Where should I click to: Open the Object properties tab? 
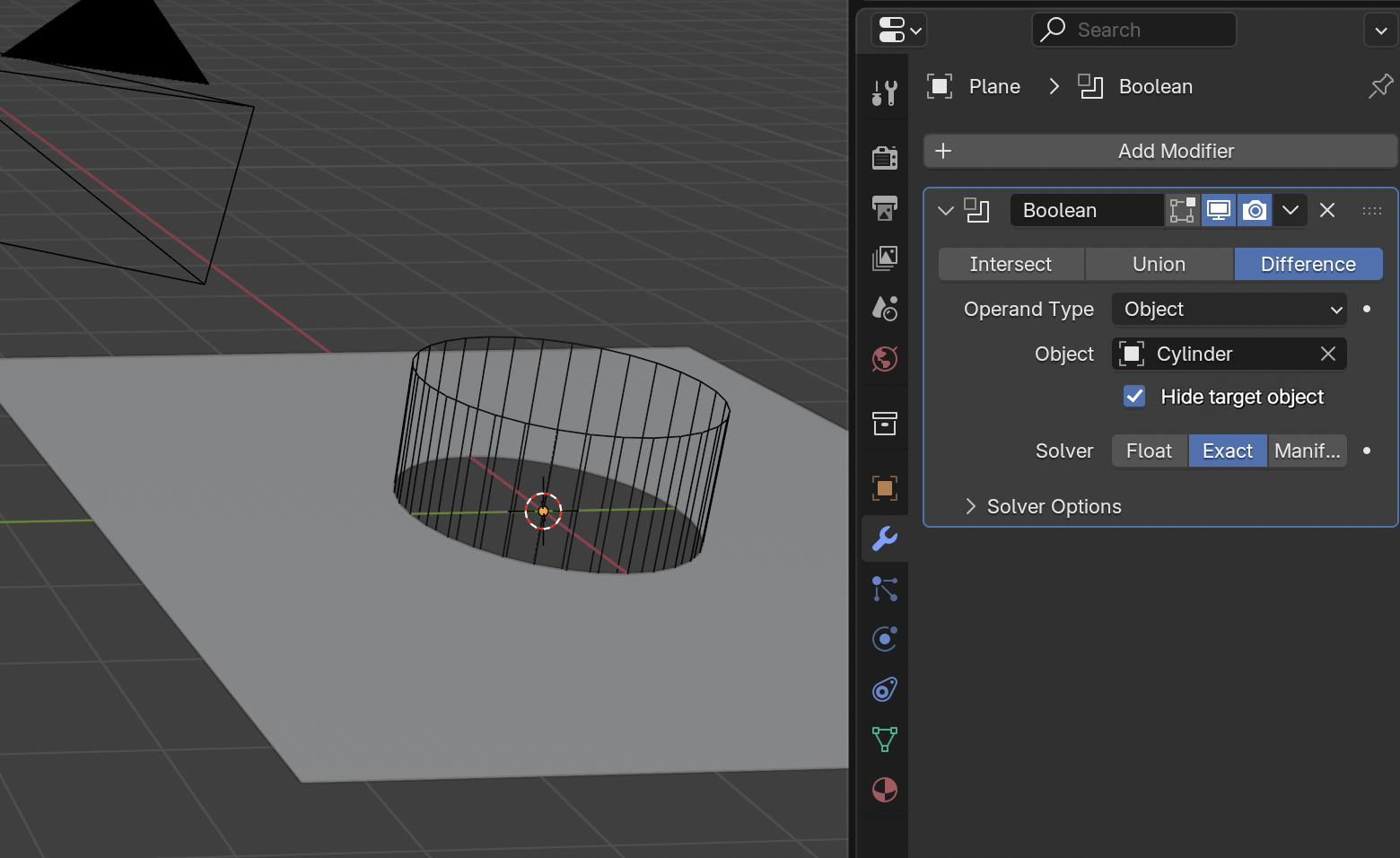pyautogui.click(x=884, y=488)
